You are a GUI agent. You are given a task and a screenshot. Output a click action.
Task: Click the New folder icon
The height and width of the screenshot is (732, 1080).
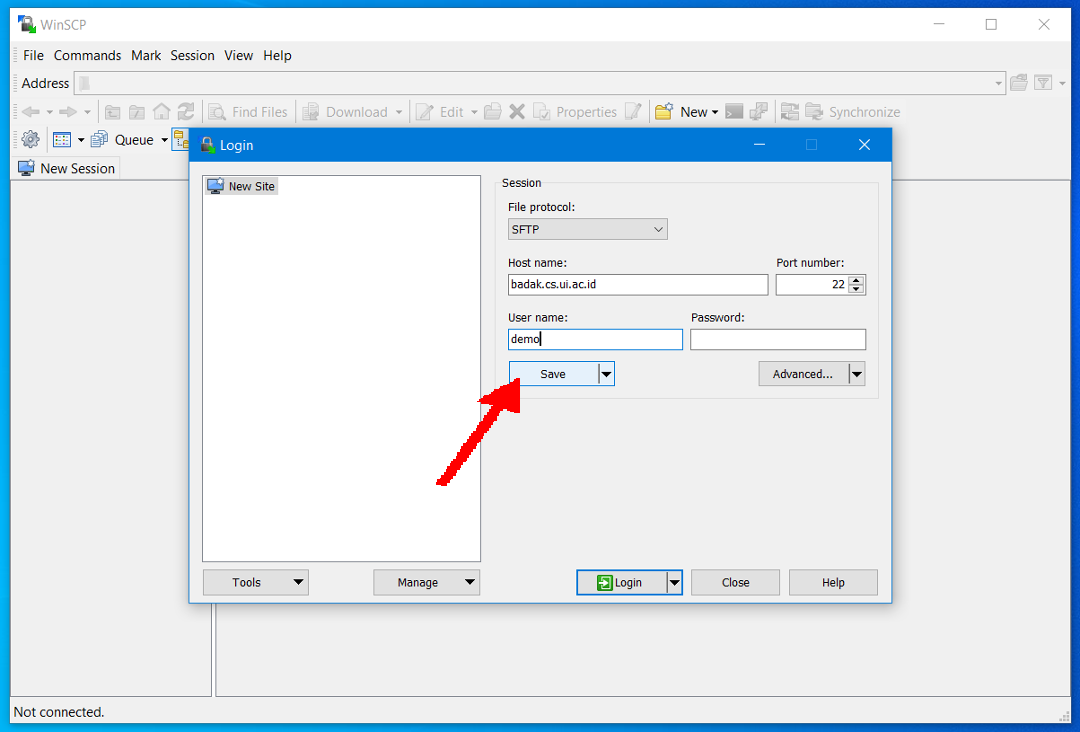click(664, 112)
